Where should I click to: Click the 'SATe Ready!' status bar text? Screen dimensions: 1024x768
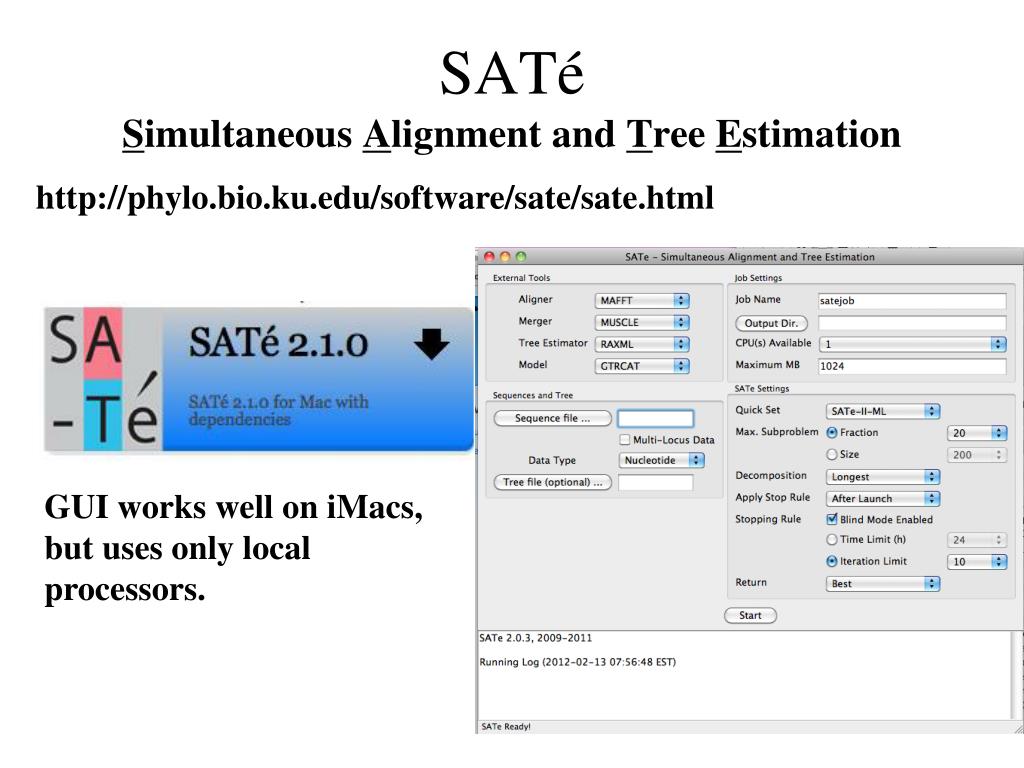[506, 726]
